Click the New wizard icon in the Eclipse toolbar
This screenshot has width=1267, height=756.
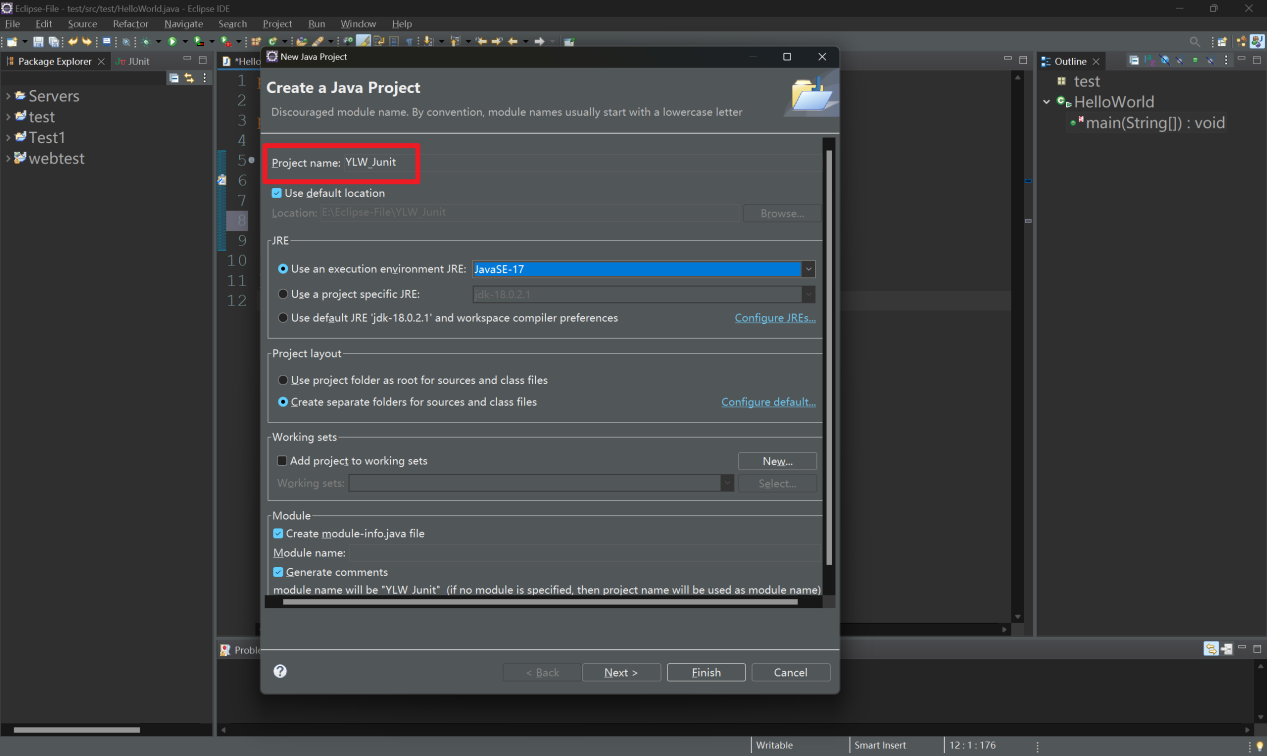click(11, 42)
